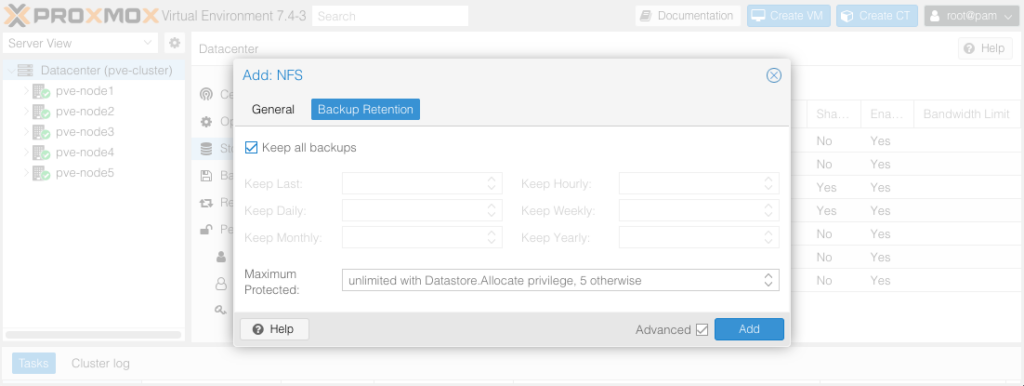Select Datacenter (pve-cluster) in tree
This screenshot has width=1024, height=386.
[x=93, y=70]
